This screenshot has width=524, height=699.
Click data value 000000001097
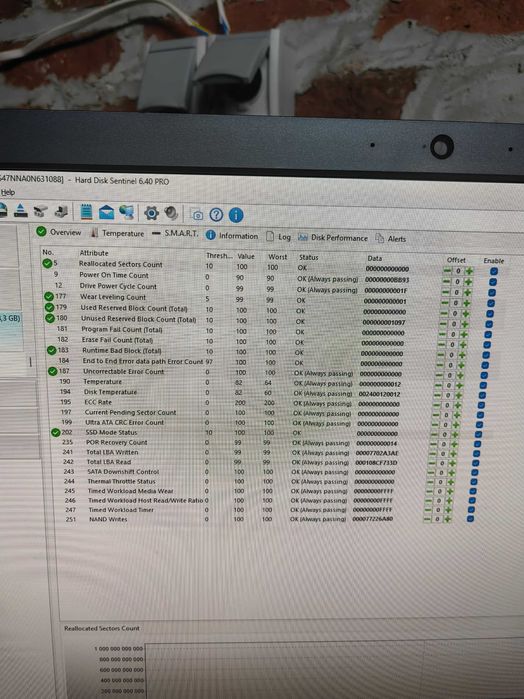(384, 322)
